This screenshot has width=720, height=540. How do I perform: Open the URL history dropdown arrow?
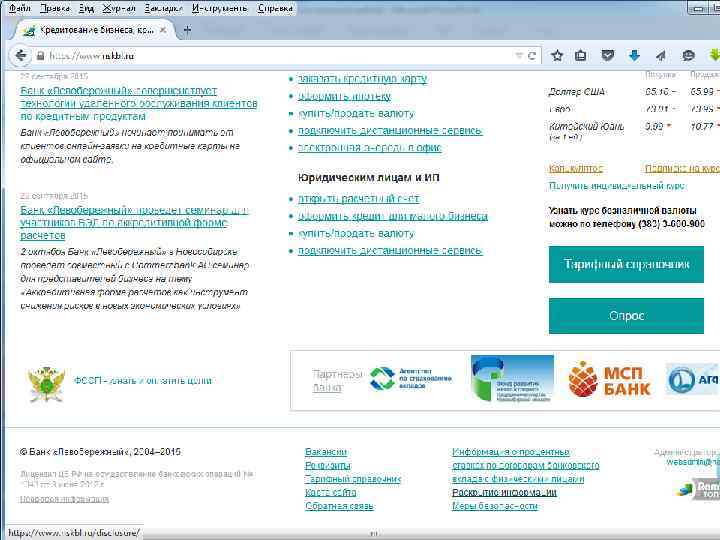click(x=519, y=56)
